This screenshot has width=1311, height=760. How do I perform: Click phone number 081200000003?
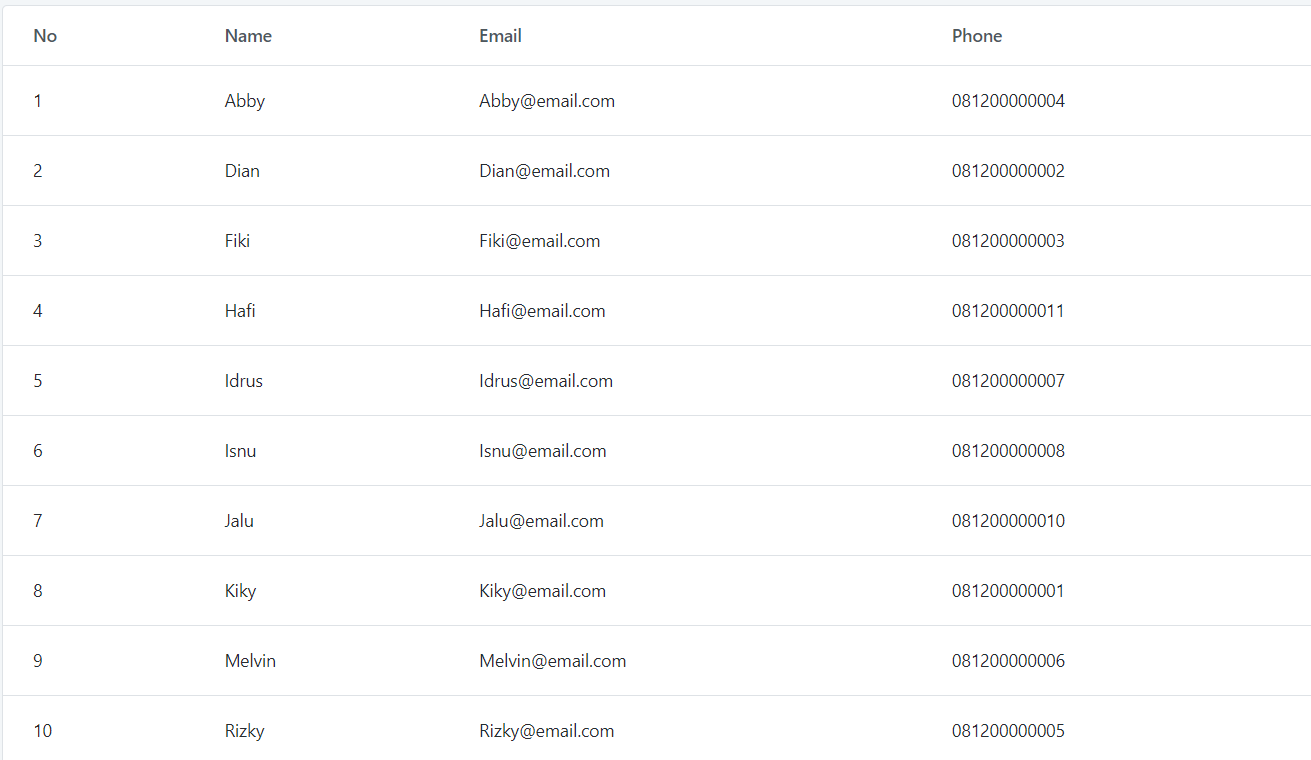point(1008,241)
